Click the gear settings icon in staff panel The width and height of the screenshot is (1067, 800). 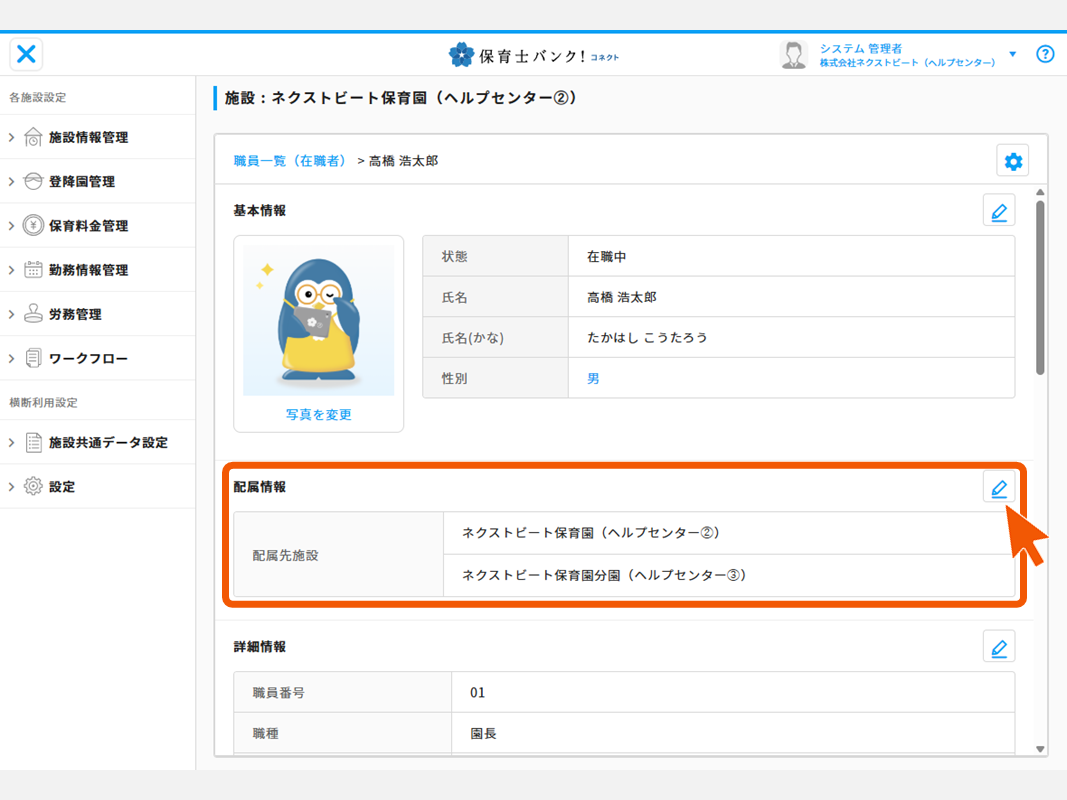point(1012,161)
